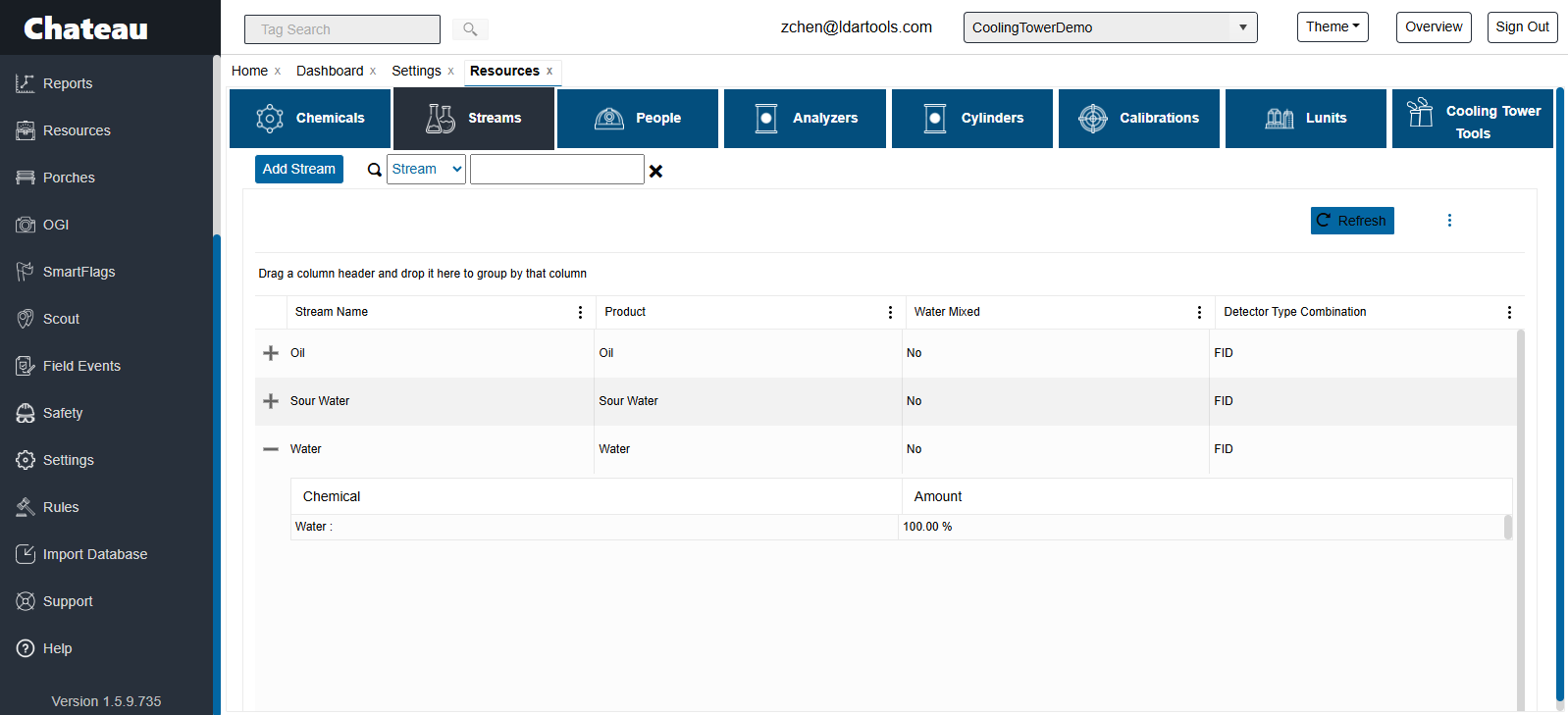
Task: Open the Calibrations resource tile
Action: [1138, 119]
